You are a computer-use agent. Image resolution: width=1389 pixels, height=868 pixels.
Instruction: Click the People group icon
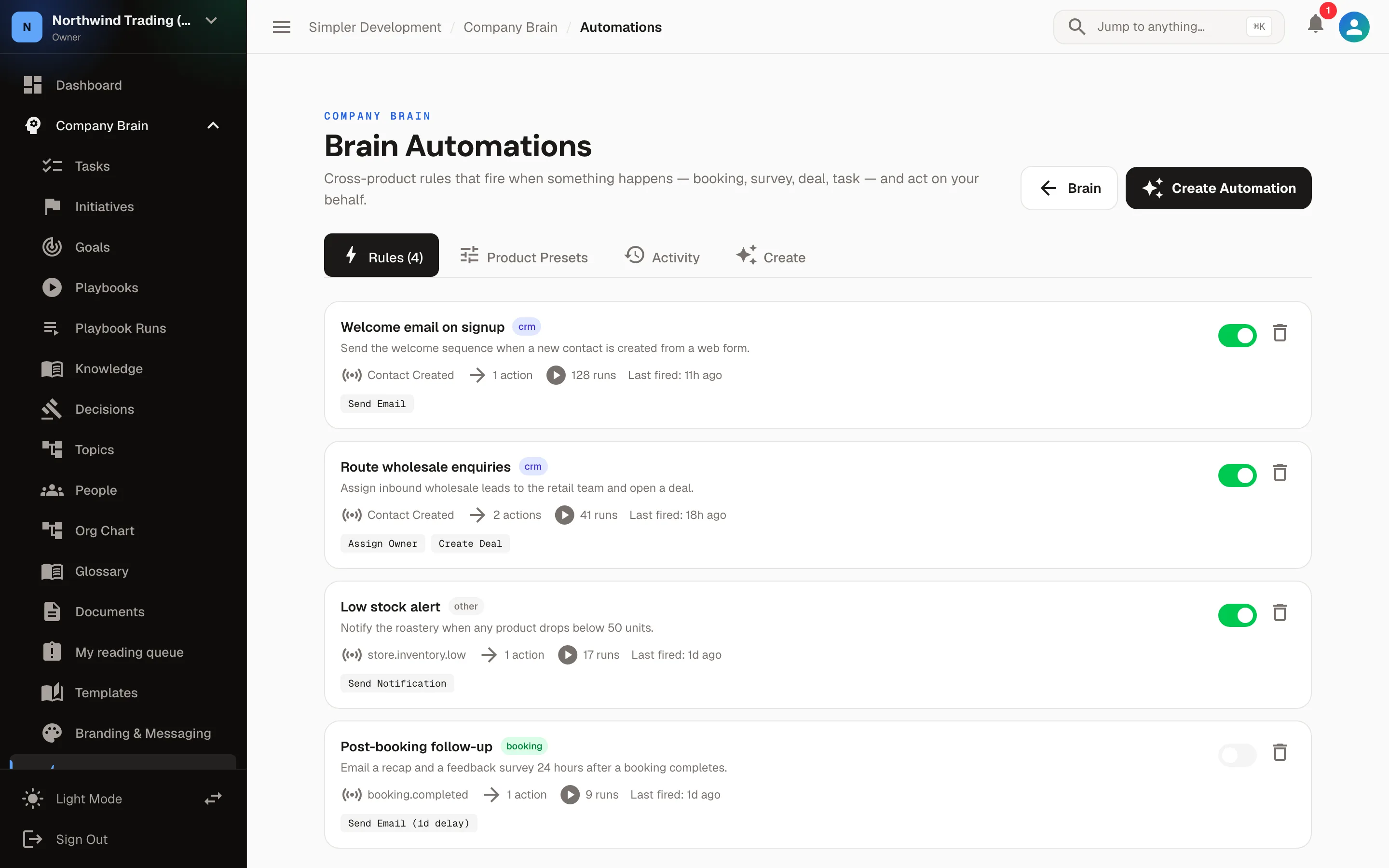[52, 489]
